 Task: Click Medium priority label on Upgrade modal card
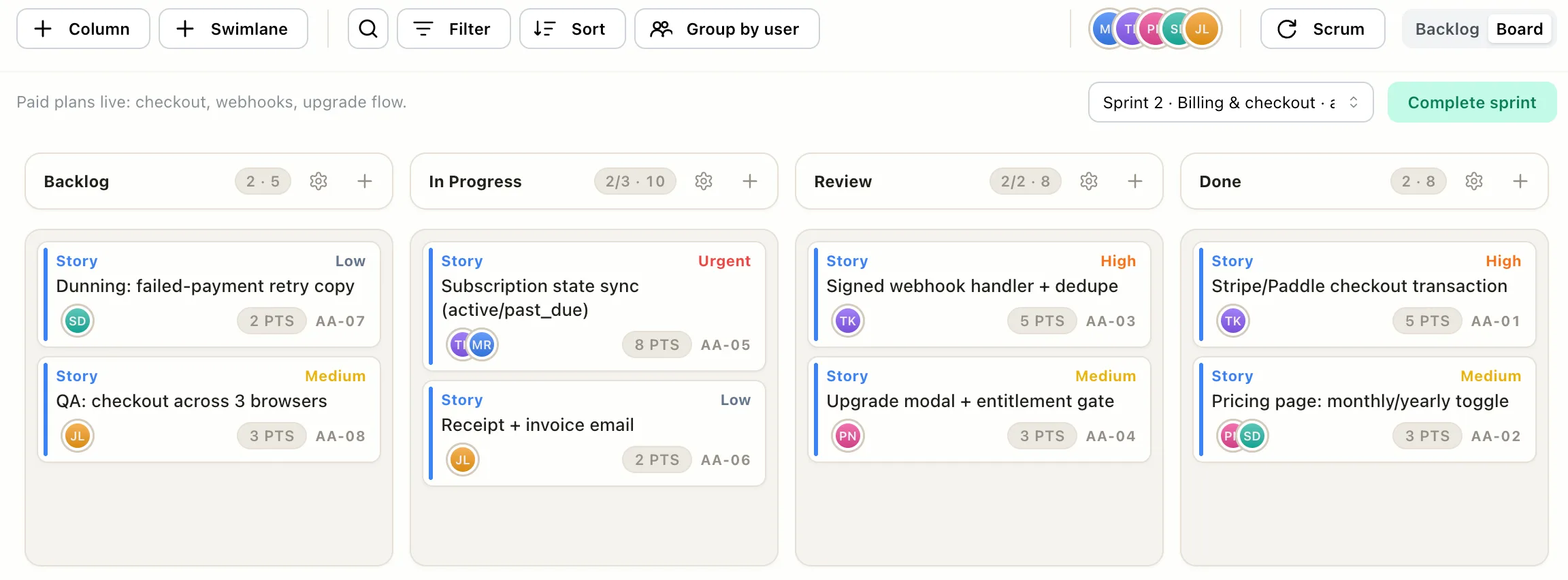coord(1105,376)
